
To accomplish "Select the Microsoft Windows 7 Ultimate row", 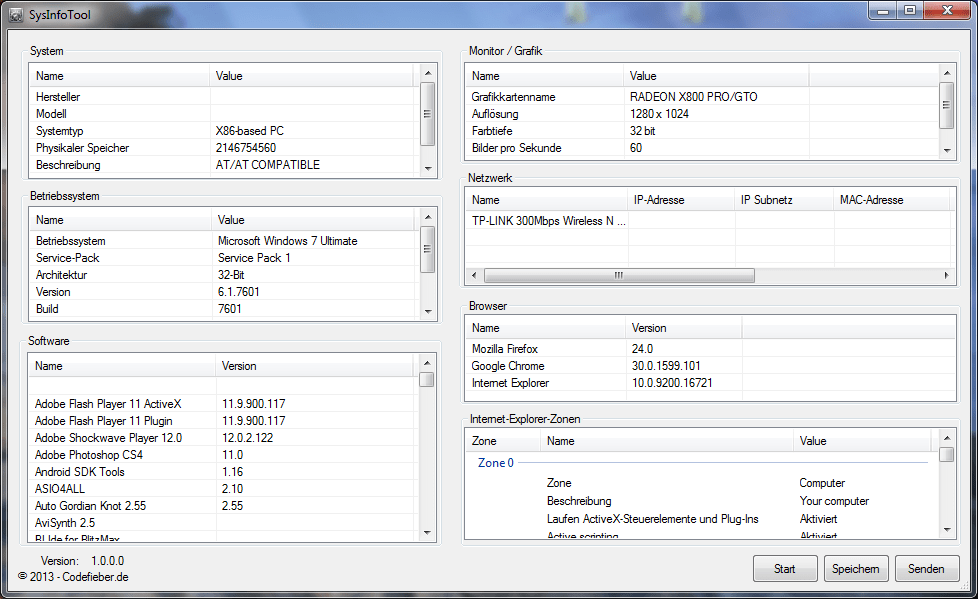I will click(225, 241).
